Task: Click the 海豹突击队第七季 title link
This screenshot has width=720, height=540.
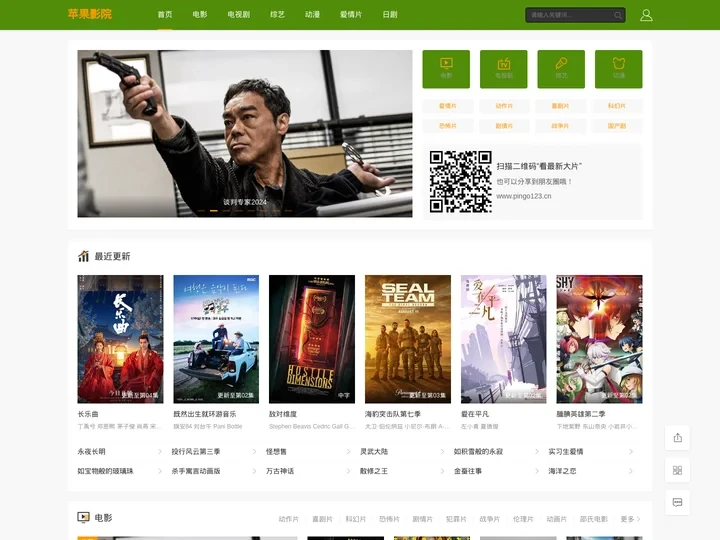Action: click(393, 414)
